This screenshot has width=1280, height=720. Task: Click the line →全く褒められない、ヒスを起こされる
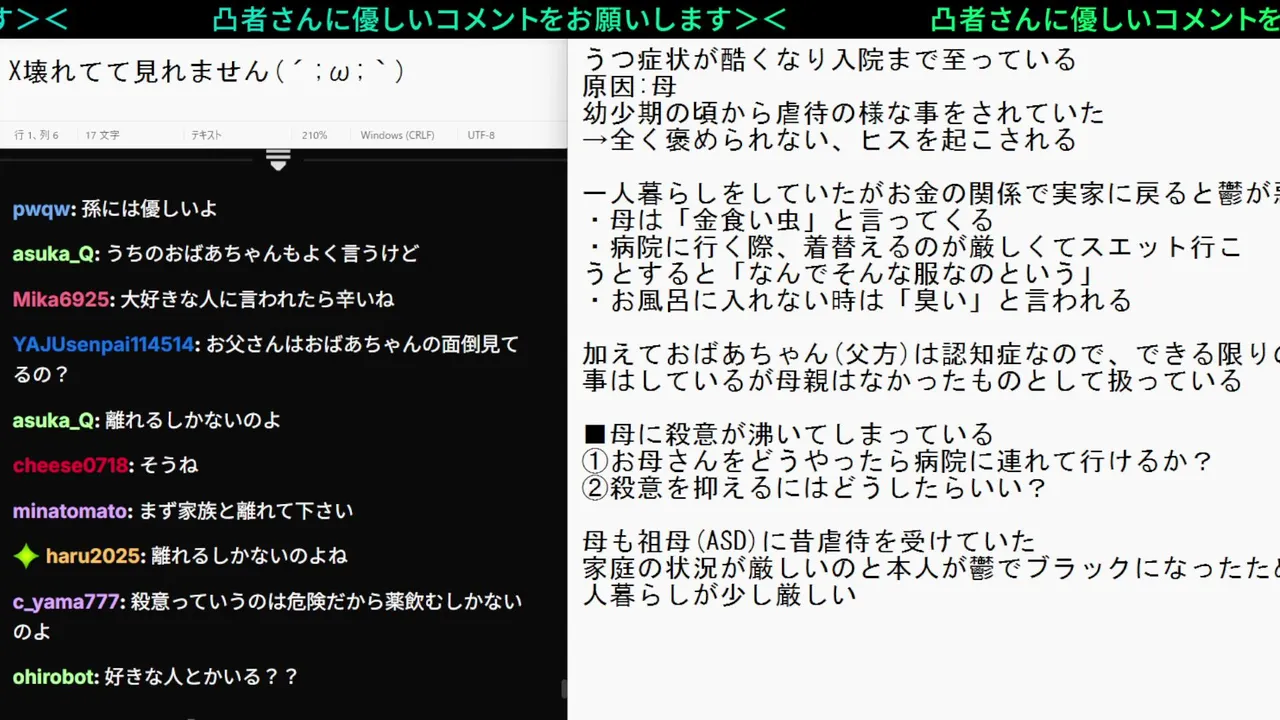[x=829, y=140]
